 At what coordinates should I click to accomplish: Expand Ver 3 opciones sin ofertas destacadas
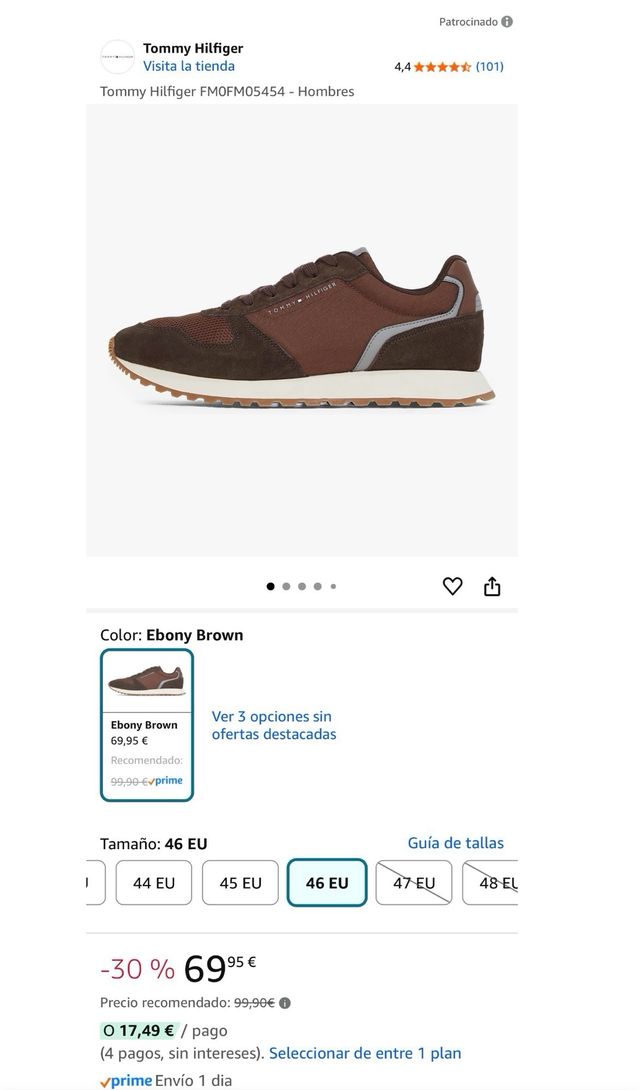(274, 725)
